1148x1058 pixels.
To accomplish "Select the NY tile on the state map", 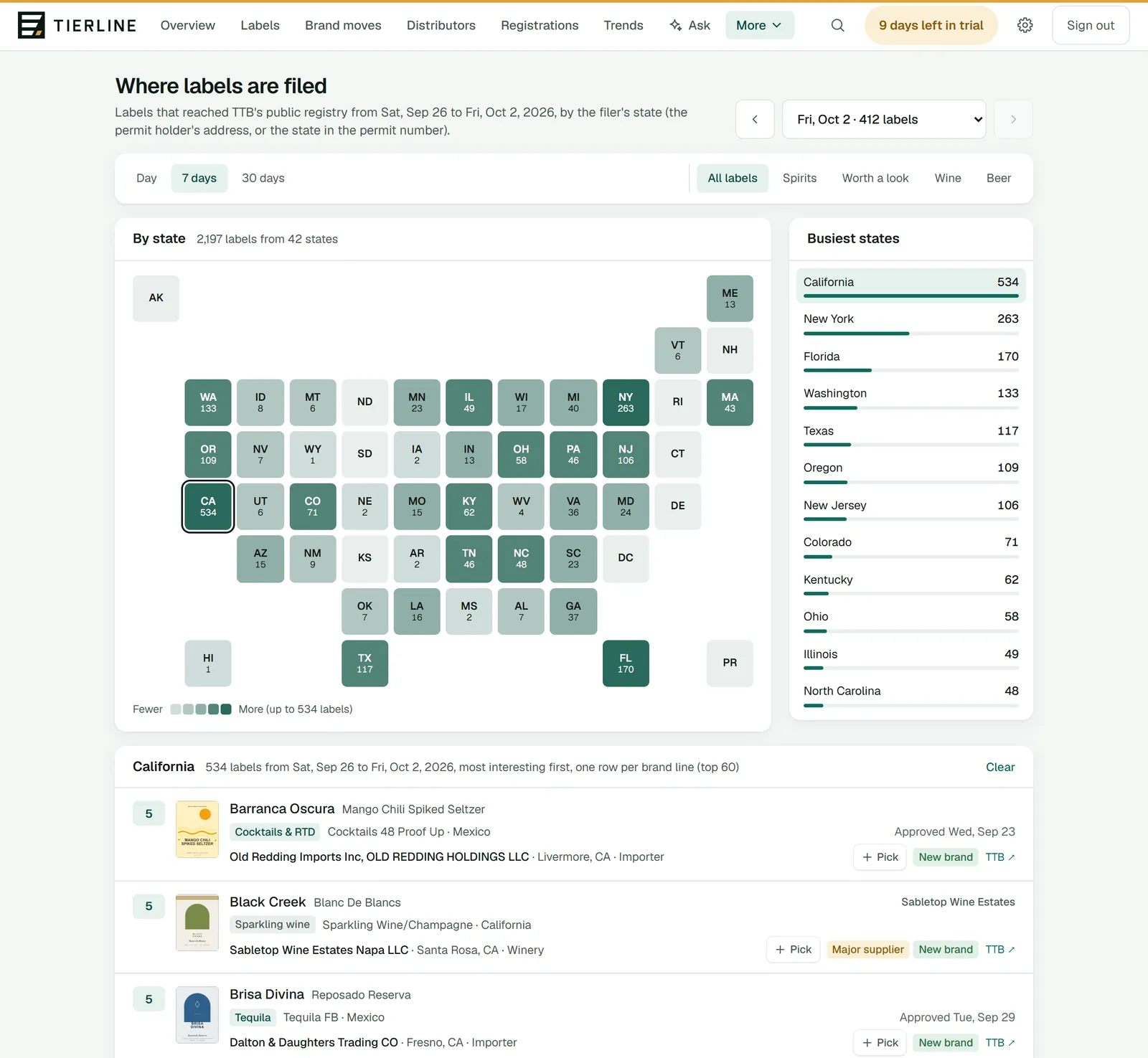I will [x=626, y=402].
